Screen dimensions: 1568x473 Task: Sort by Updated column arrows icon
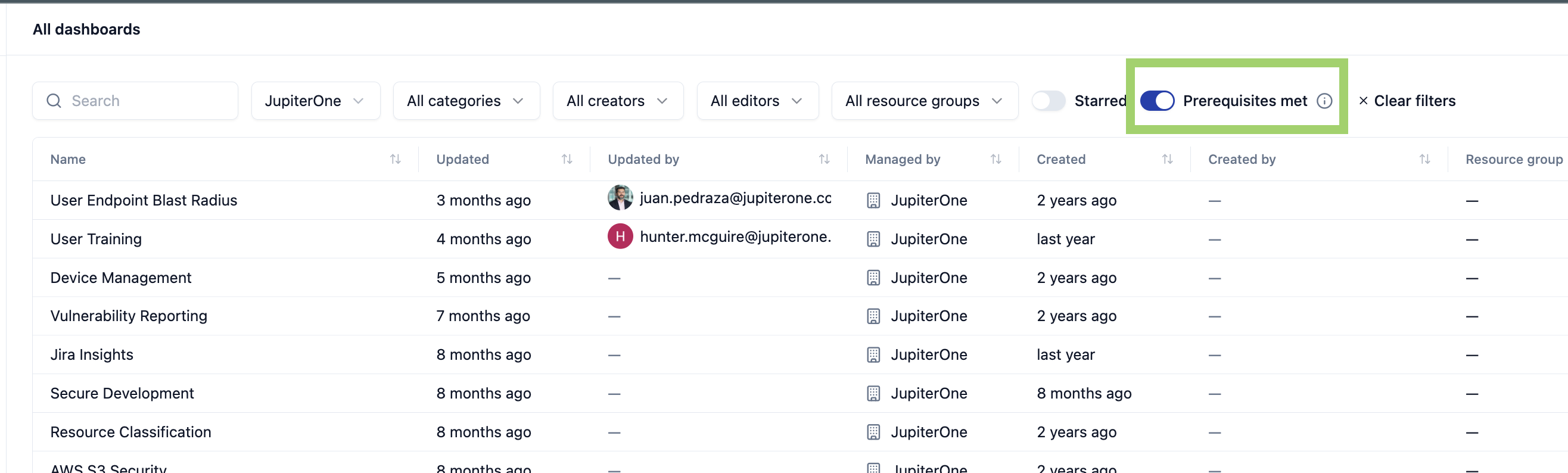(567, 160)
